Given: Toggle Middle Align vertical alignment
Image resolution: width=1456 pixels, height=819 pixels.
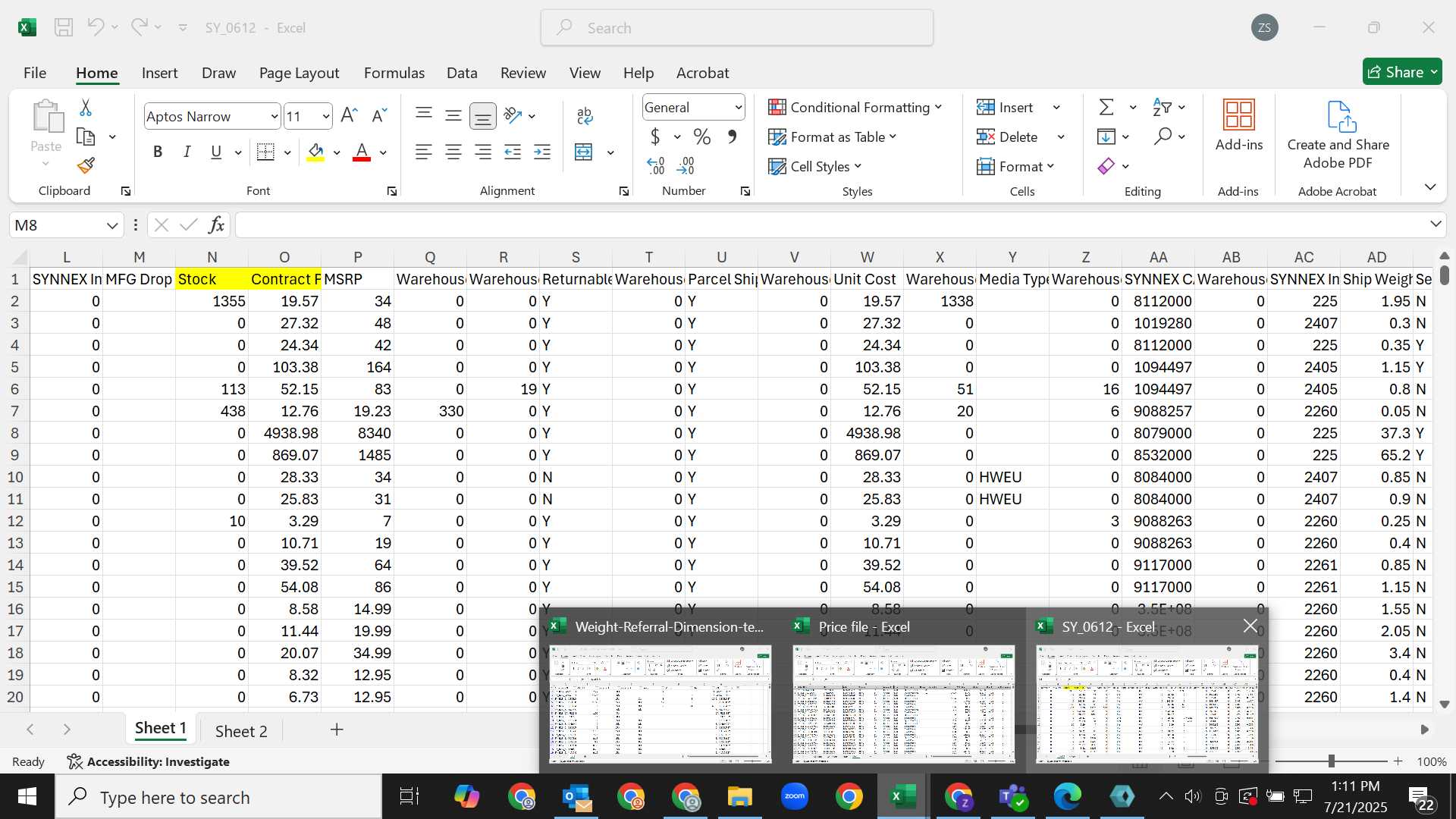Looking at the screenshot, I should point(453,115).
